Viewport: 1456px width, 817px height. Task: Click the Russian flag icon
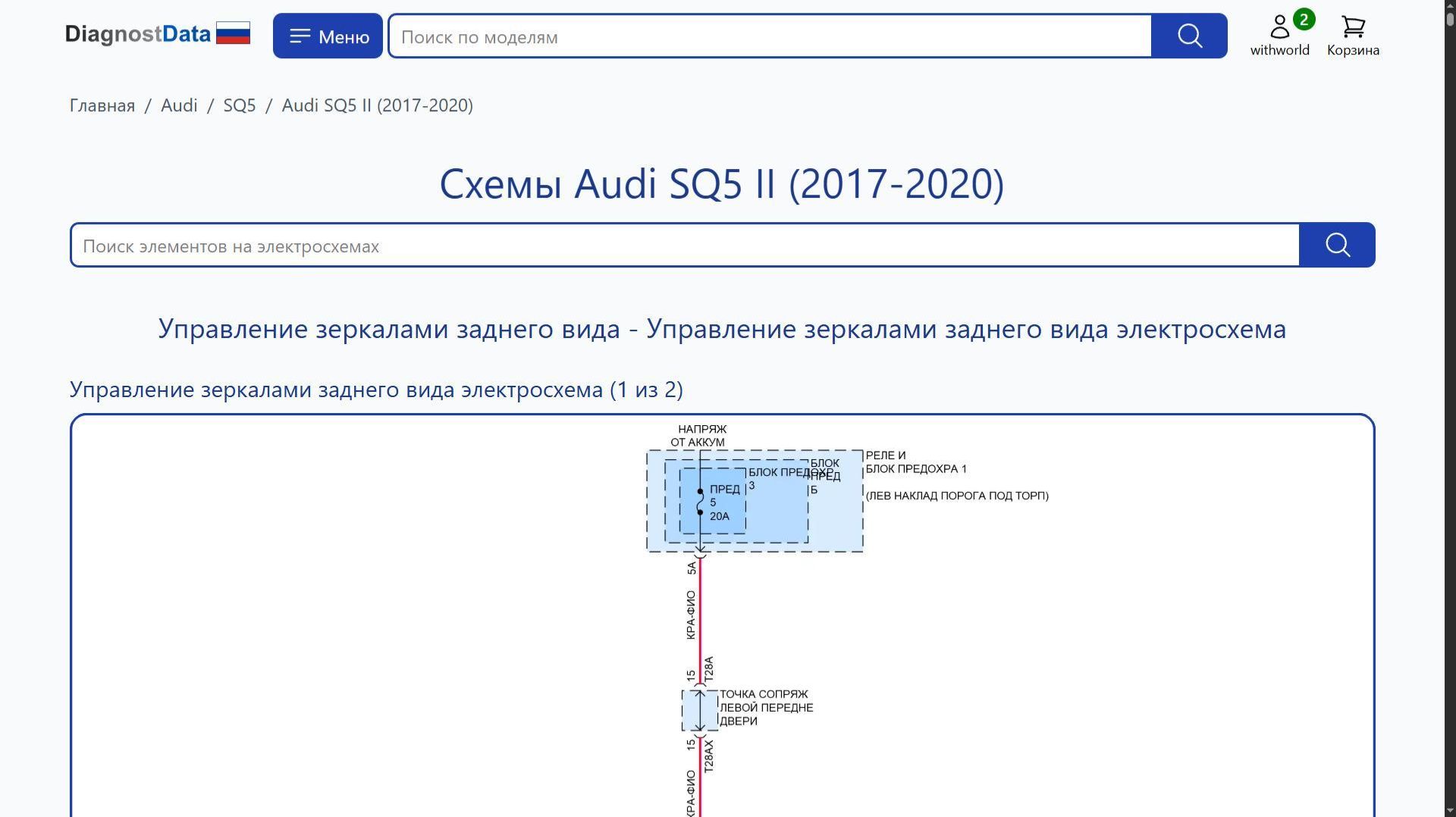click(x=234, y=32)
